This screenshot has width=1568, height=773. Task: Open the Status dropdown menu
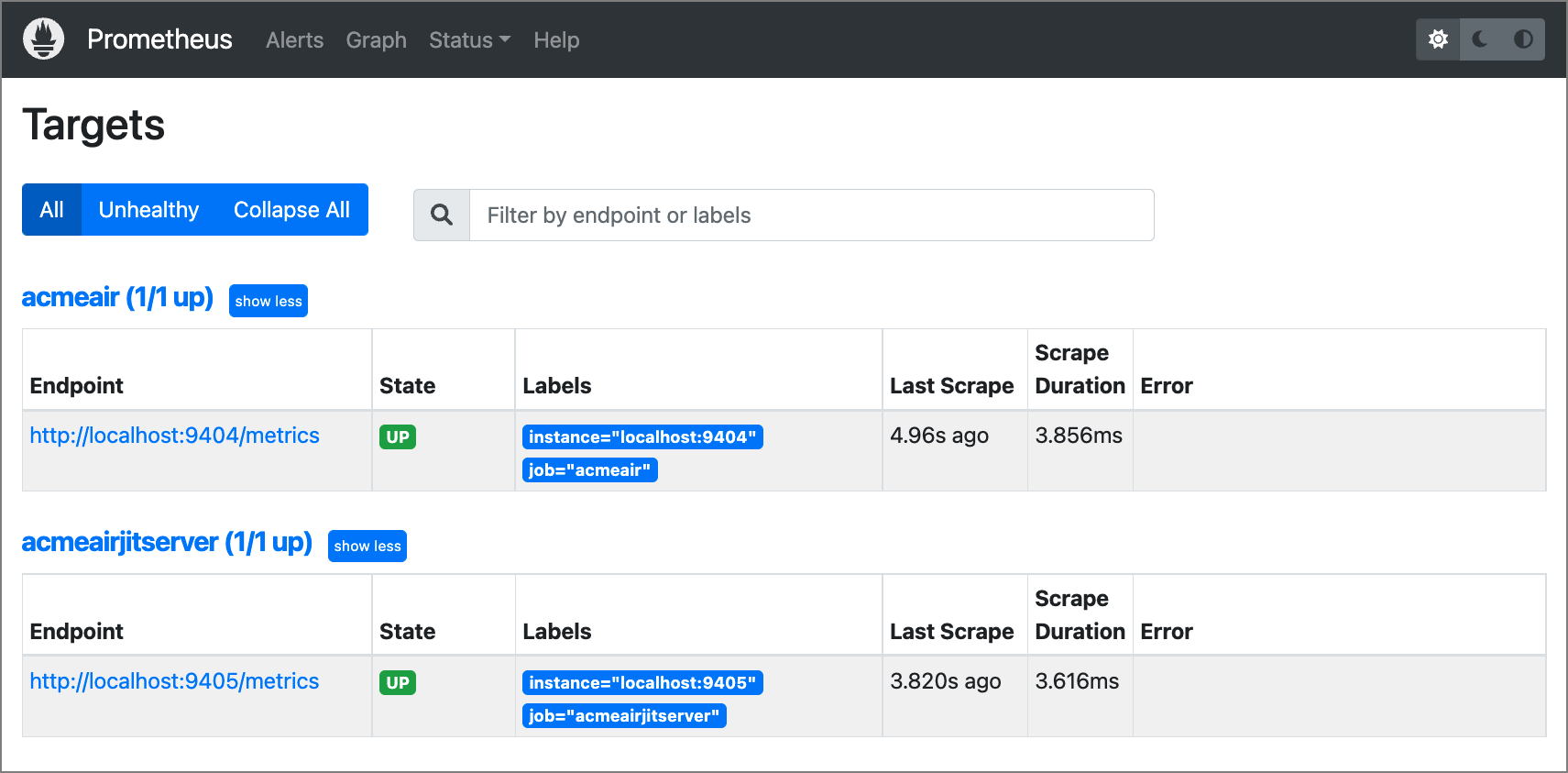click(469, 40)
